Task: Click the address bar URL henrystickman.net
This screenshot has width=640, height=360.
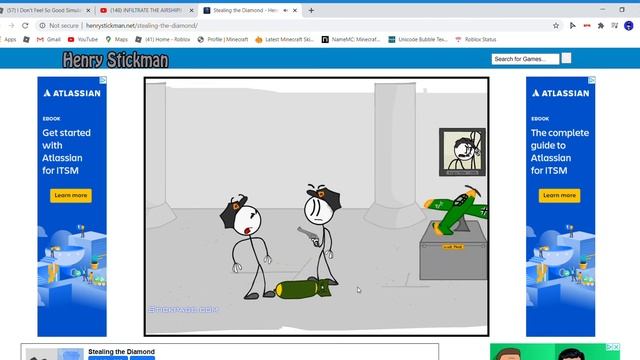Action: (142, 26)
